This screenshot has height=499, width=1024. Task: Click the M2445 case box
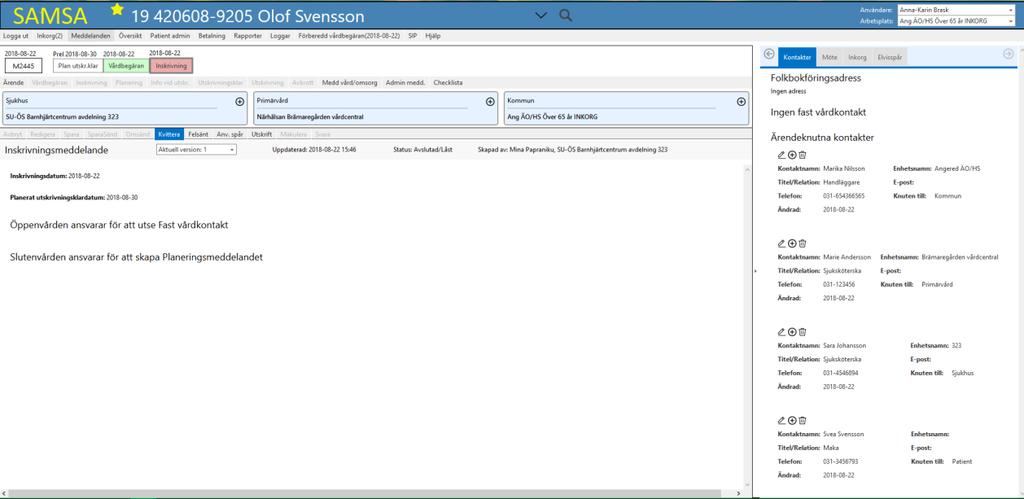pyautogui.click(x=24, y=66)
